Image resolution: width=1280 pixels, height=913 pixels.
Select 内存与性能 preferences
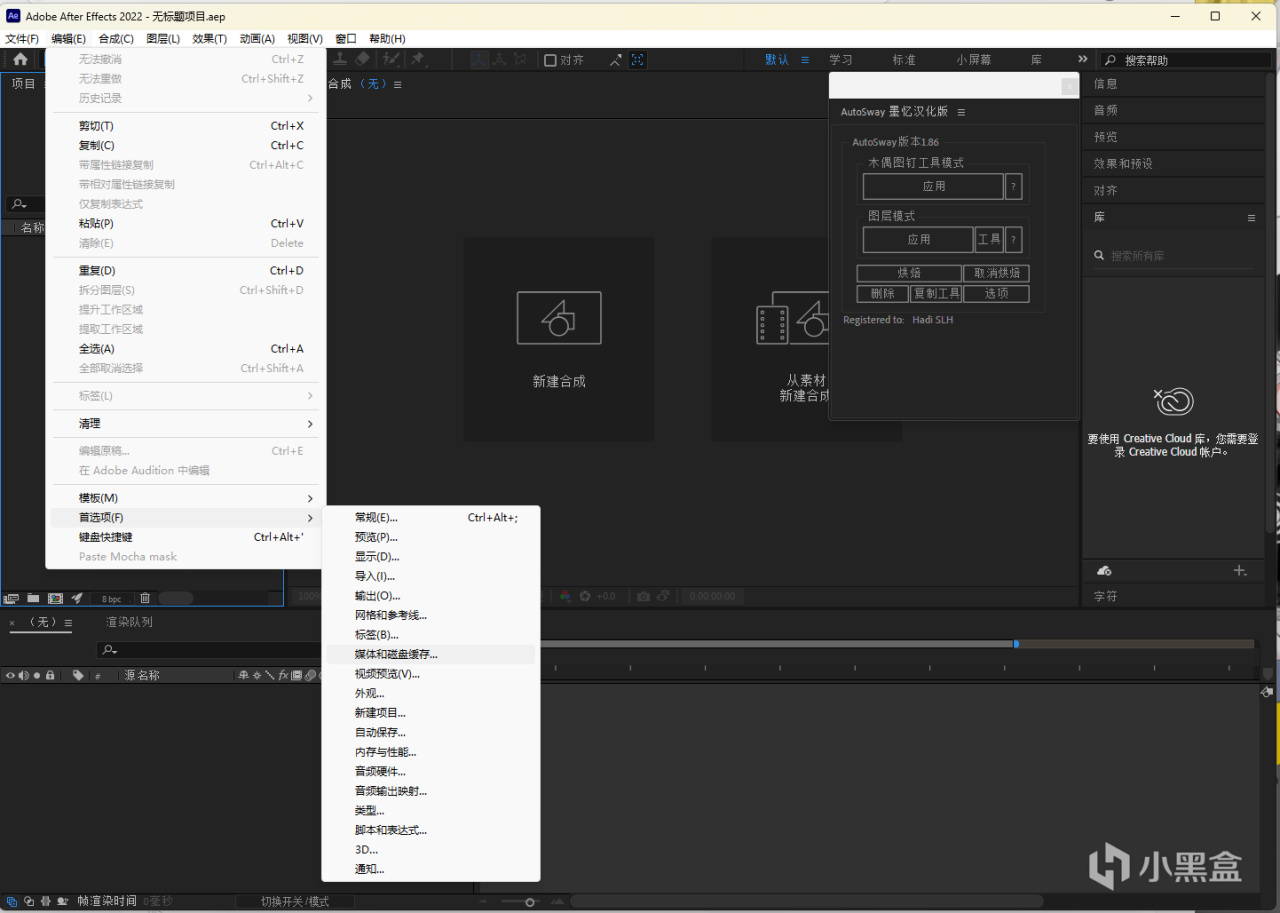431,752
